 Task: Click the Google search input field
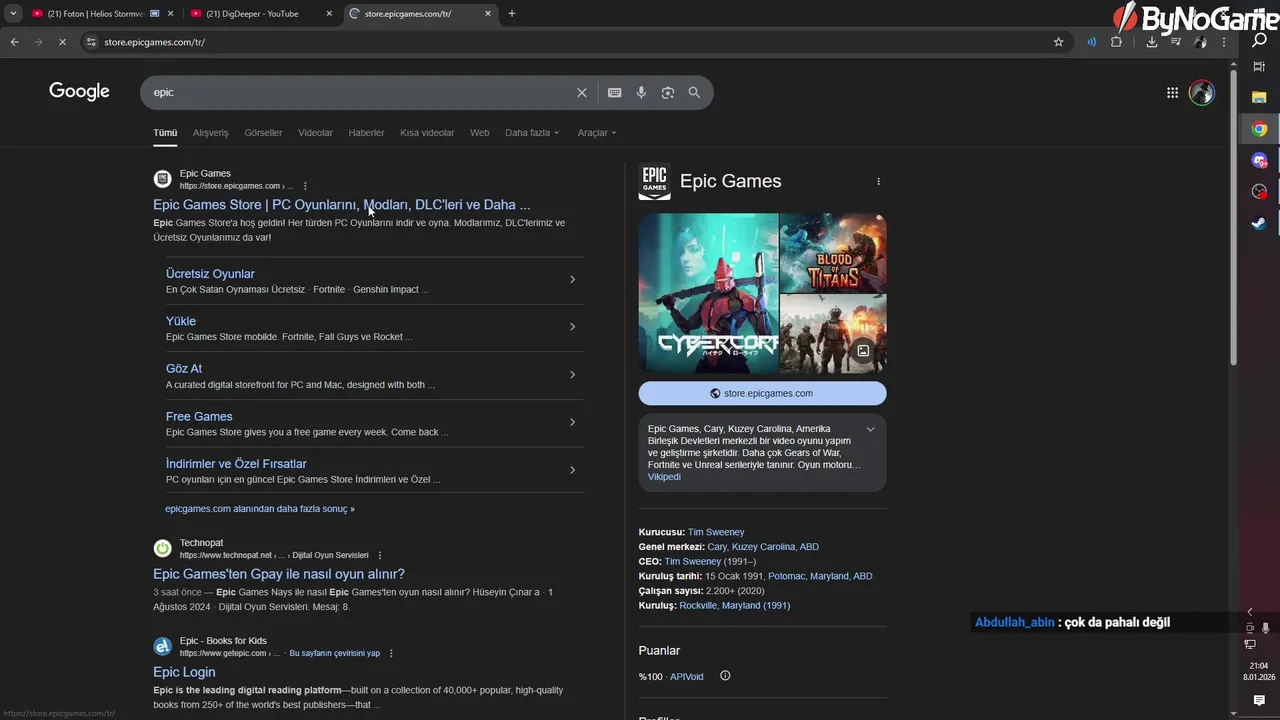click(360, 92)
